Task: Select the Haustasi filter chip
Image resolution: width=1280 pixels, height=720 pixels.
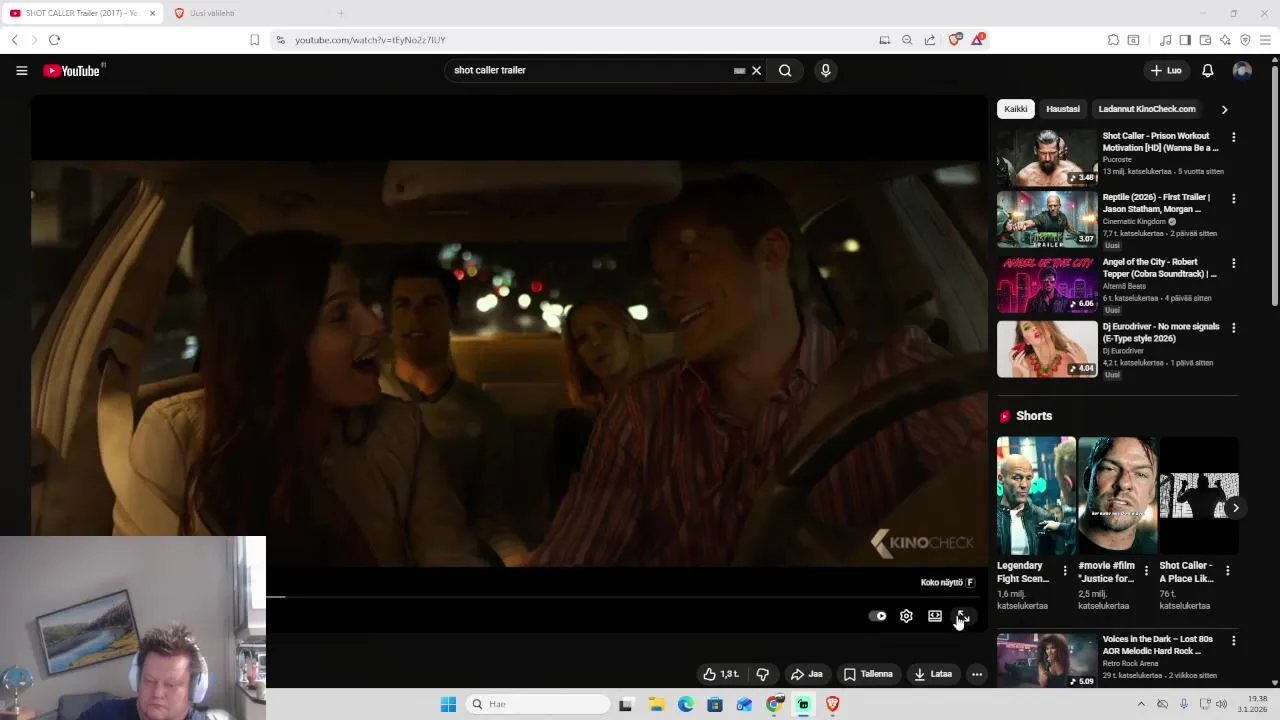Action: [x=1063, y=109]
